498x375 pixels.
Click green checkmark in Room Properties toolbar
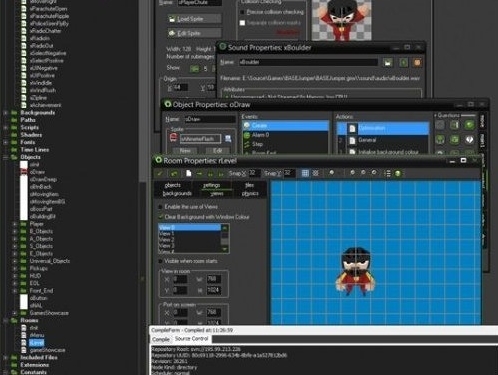[160, 173]
